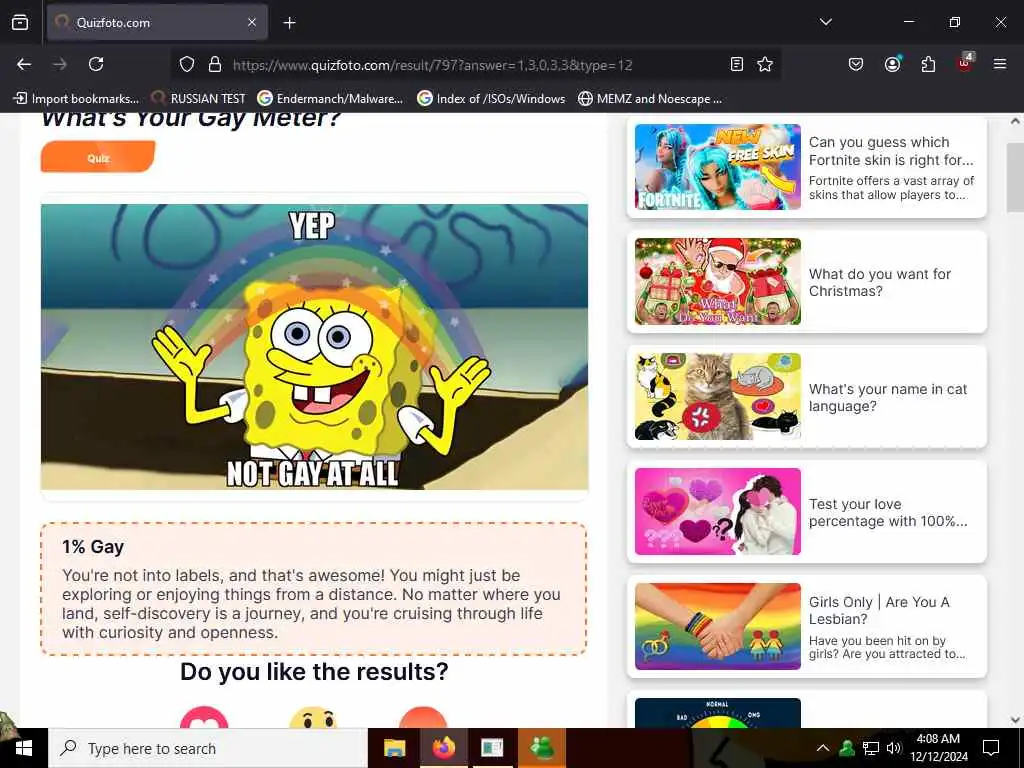
Task: Reload the current page
Action: click(96, 64)
